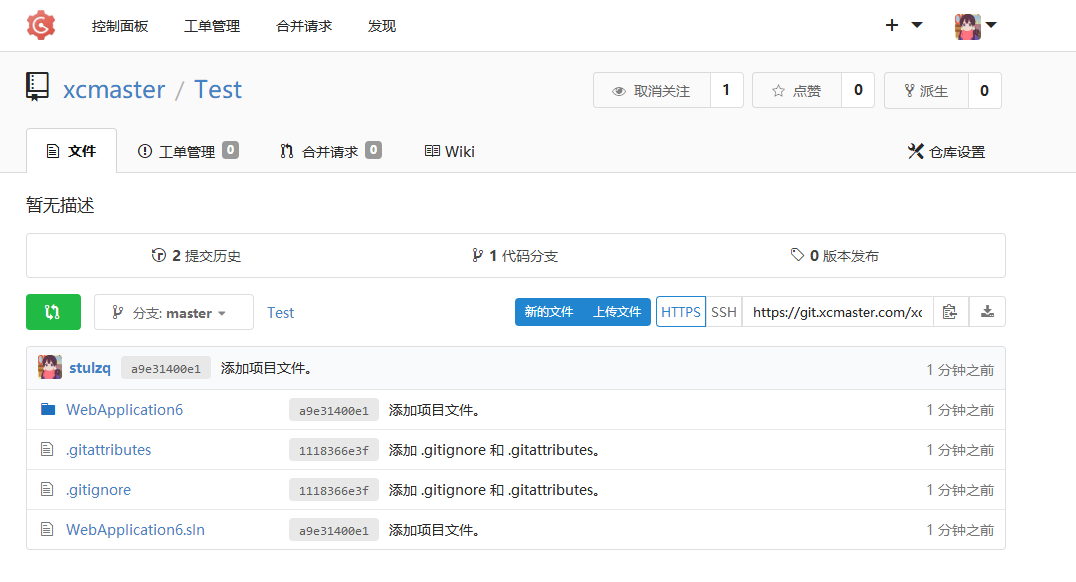1076x582 pixels.
Task: Expand the user avatar menu
Action: coord(976,26)
